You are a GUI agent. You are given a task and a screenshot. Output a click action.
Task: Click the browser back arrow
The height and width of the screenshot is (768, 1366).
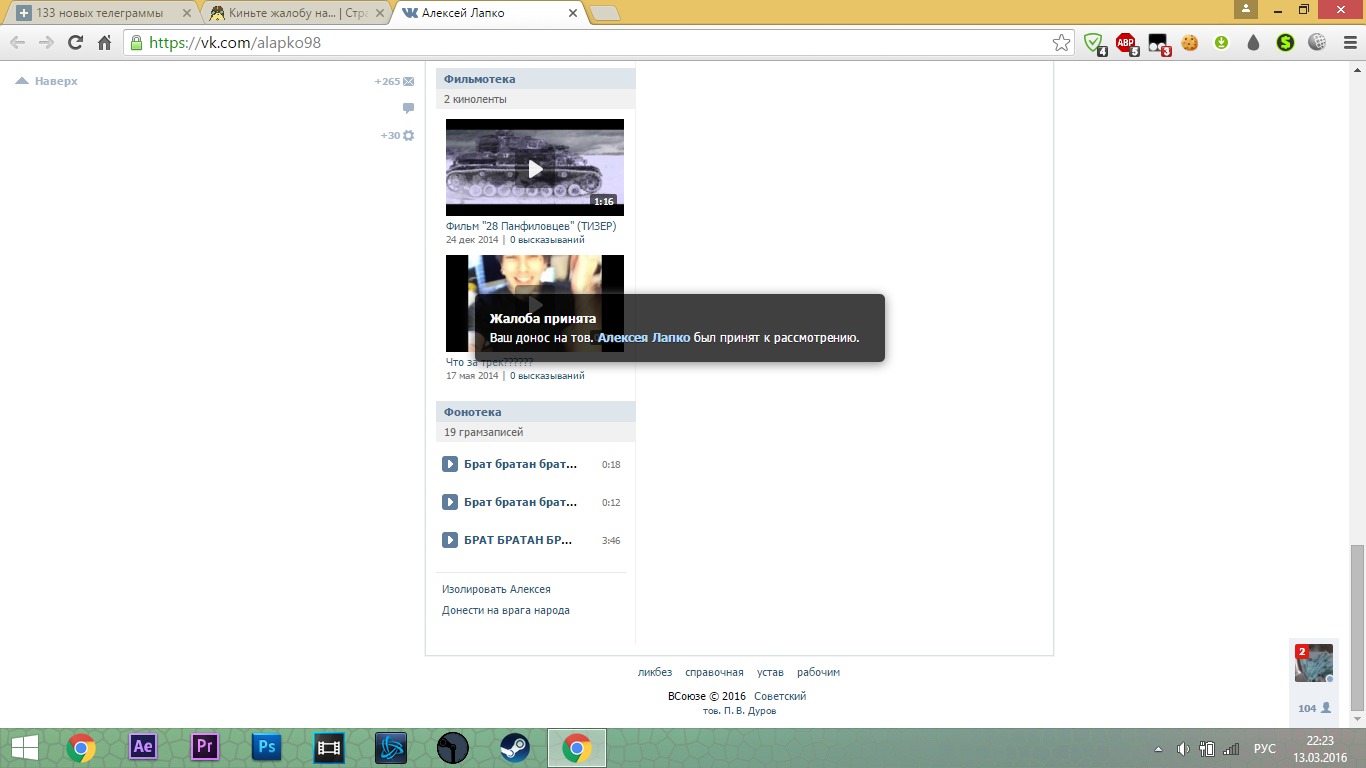(18, 43)
